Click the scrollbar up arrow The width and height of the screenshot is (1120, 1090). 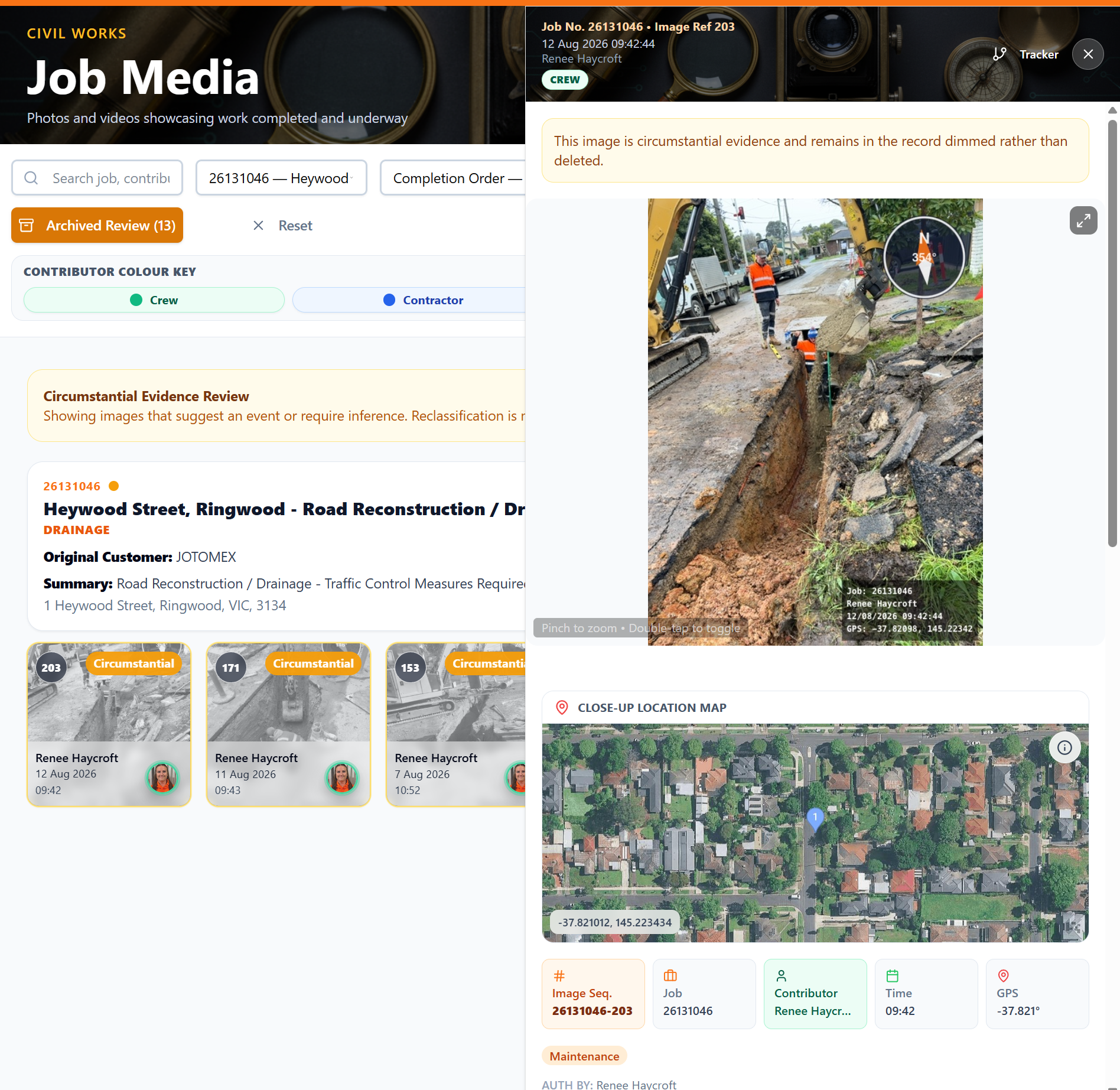[x=1112, y=110]
